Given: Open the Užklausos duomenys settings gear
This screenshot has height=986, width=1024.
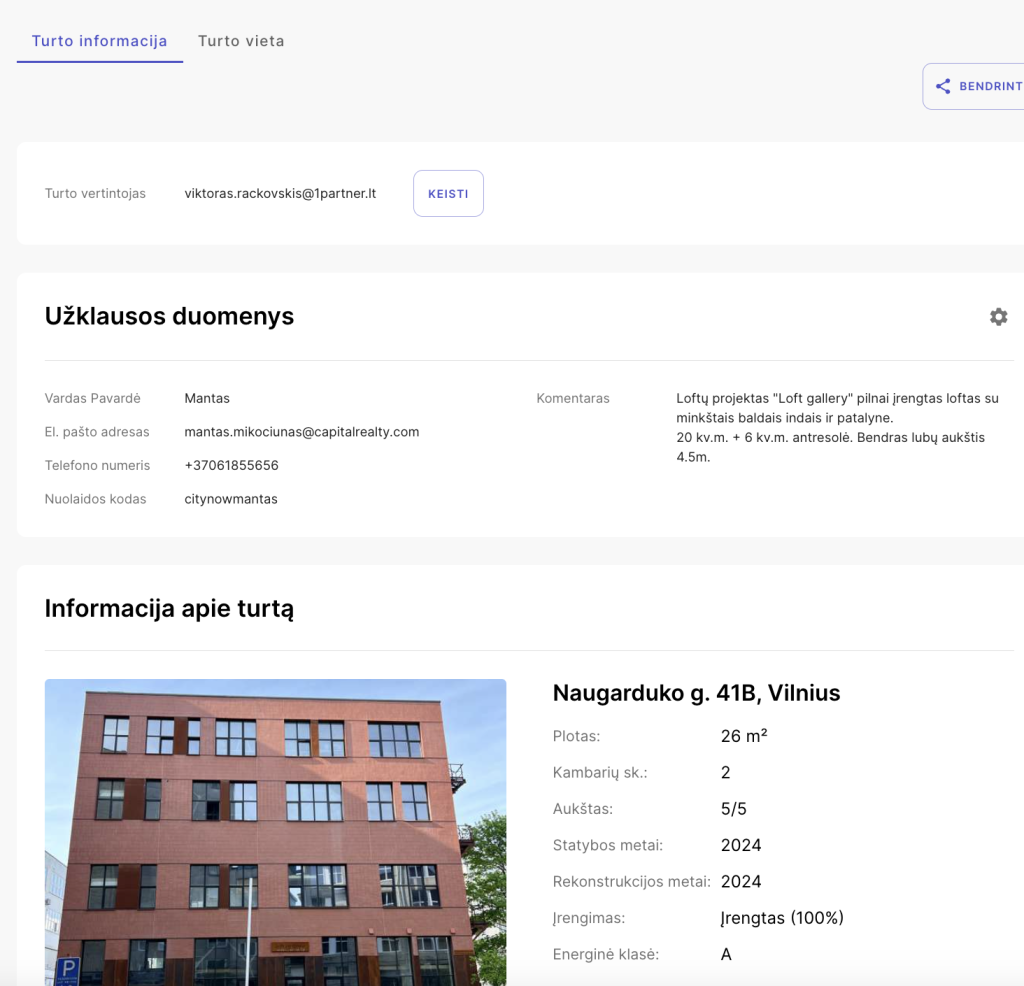Looking at the screenshot, I should click(x=998, y=317).
